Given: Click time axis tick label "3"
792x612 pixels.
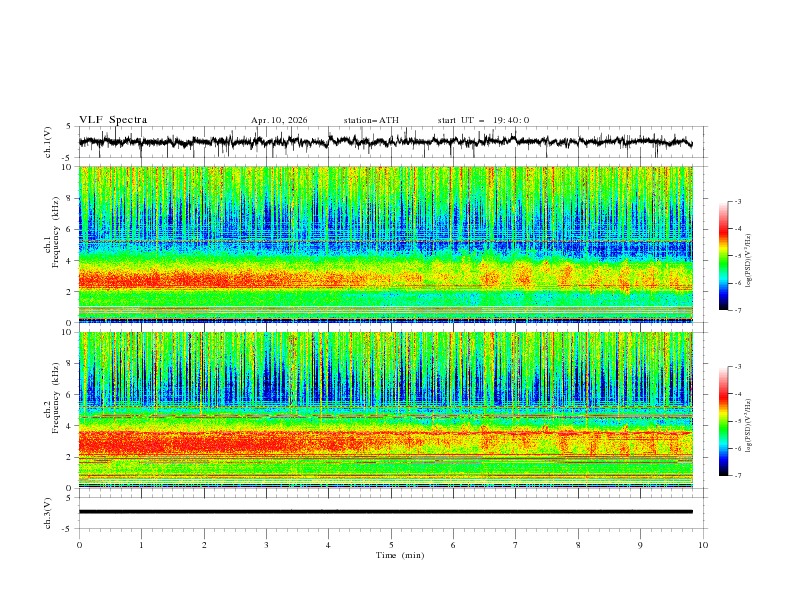Looking at the screenshot, I should click(266, 545).
